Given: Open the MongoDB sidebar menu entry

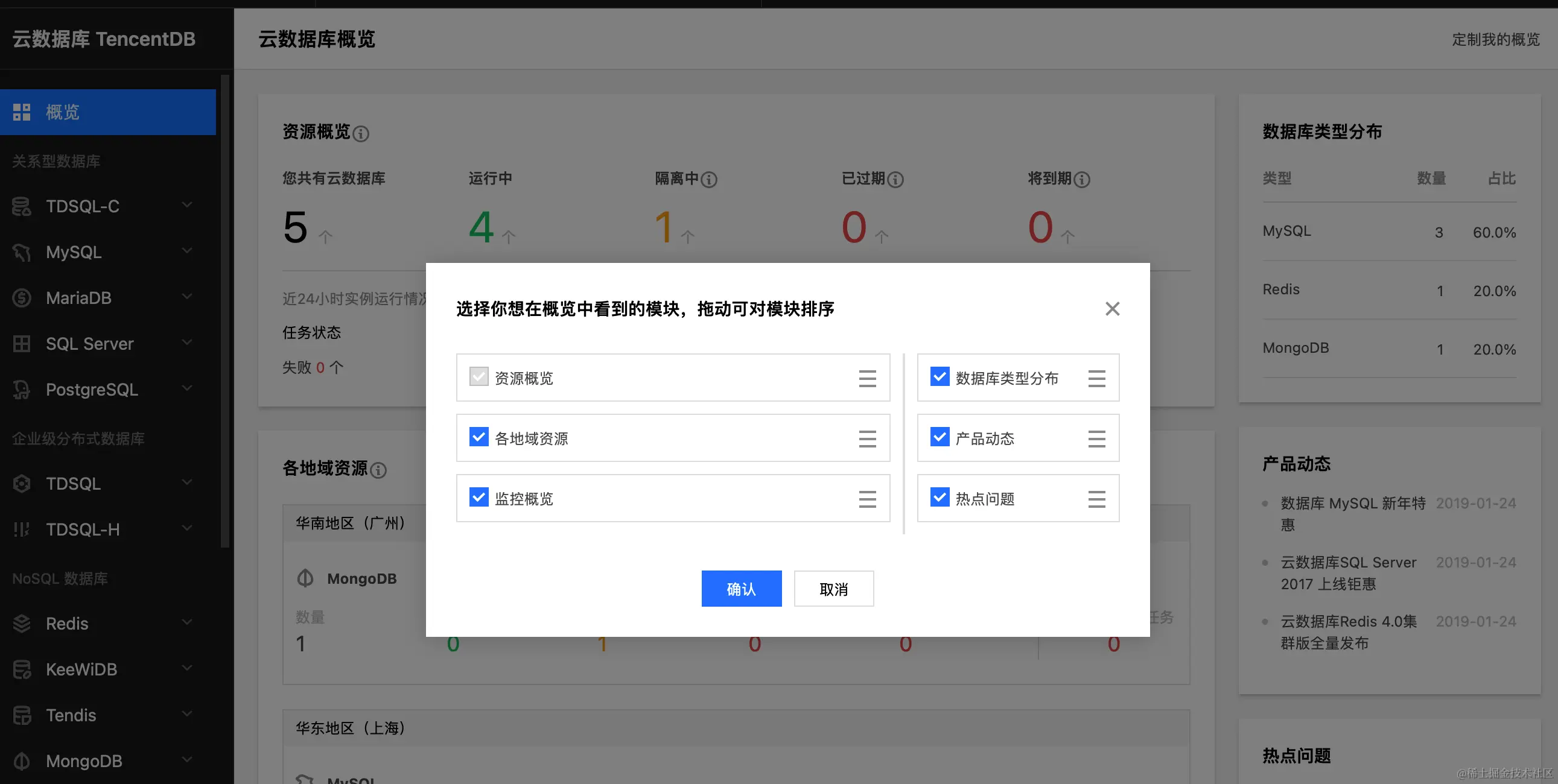Looking at the screenshot, I should pyautogui.click(x=107, y=761).
